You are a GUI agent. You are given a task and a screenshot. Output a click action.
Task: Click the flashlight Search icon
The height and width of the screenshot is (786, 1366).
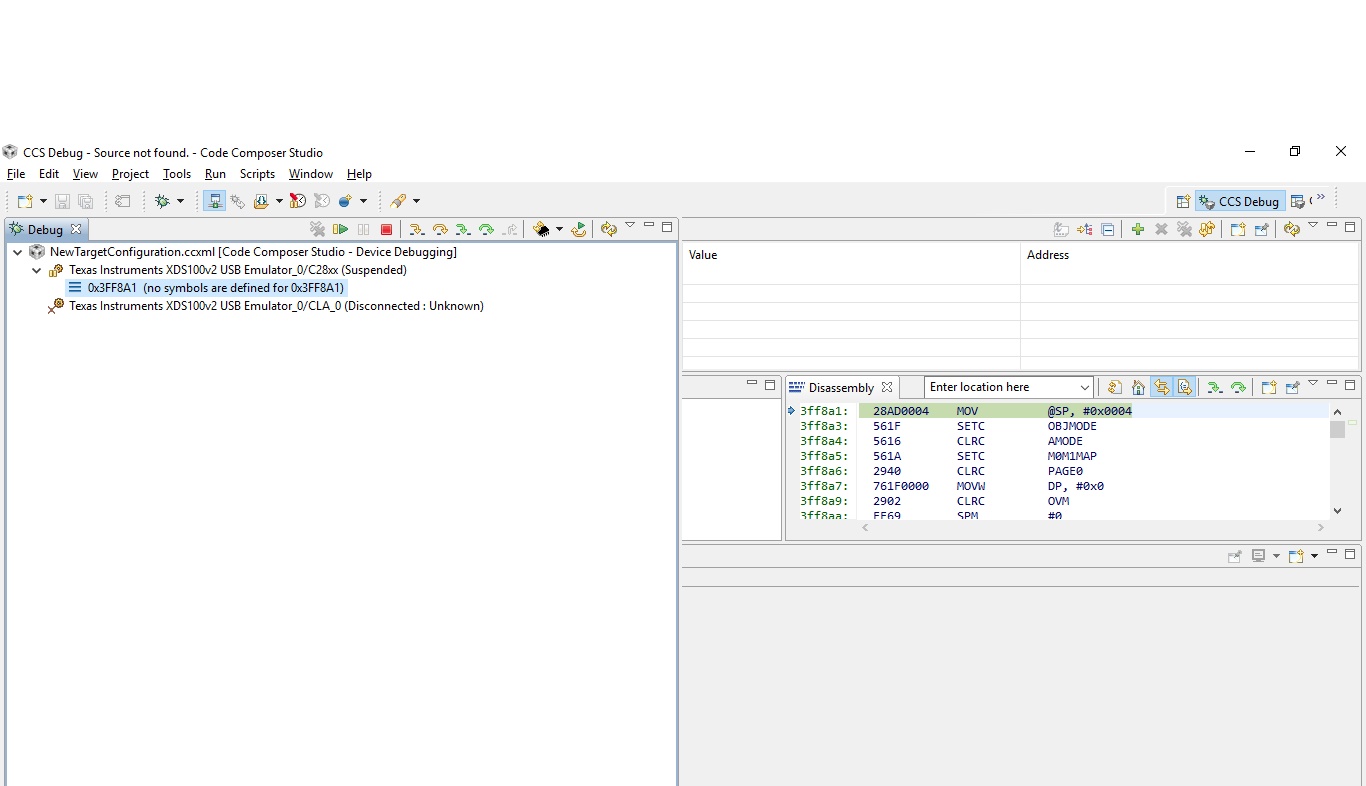point(399,201)
